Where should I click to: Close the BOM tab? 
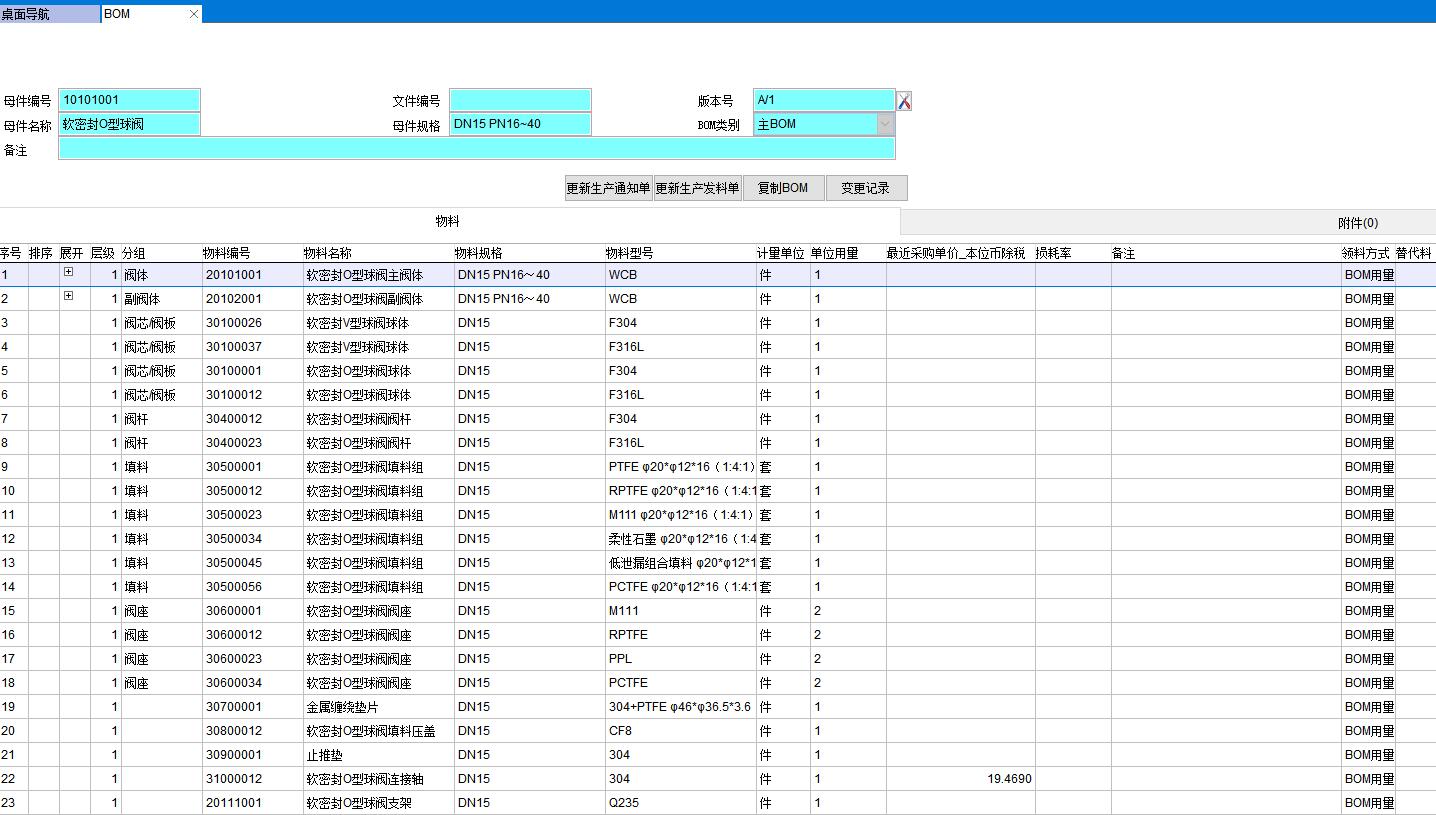tap(194, 14)
